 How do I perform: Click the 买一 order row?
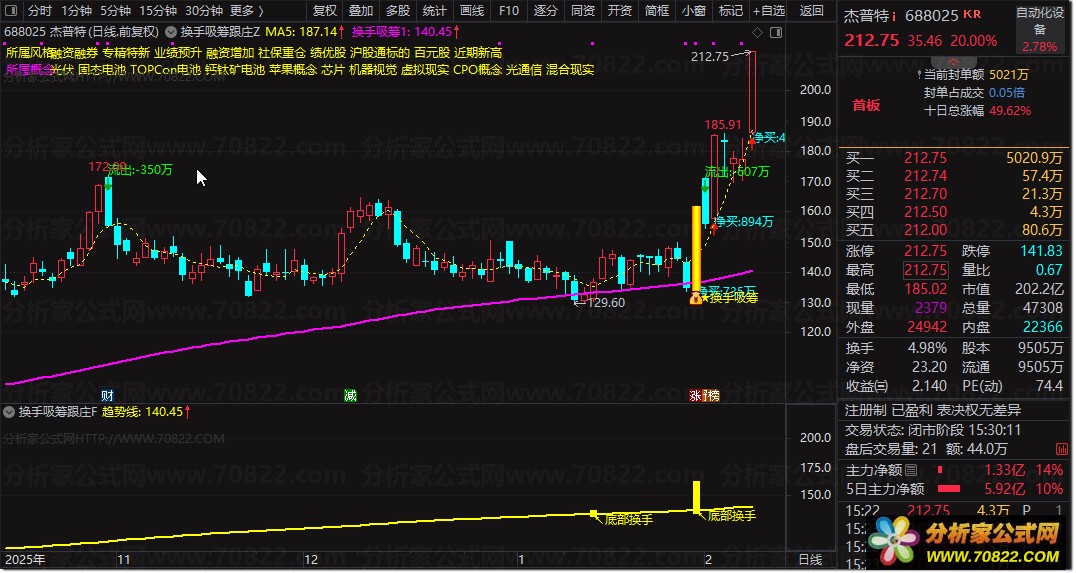coord(954,159)
